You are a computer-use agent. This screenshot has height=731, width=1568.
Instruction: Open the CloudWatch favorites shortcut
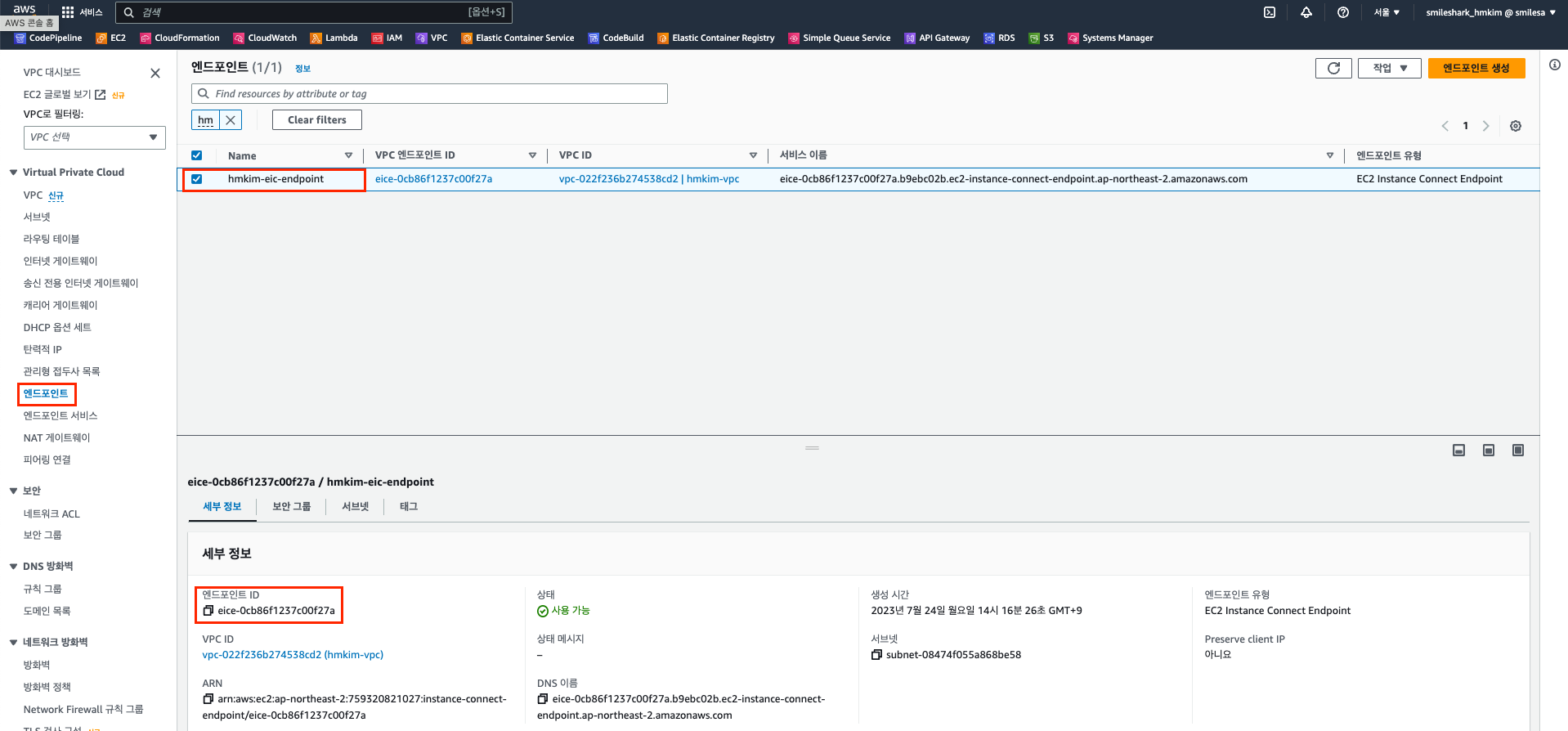[x=266, y=38]
